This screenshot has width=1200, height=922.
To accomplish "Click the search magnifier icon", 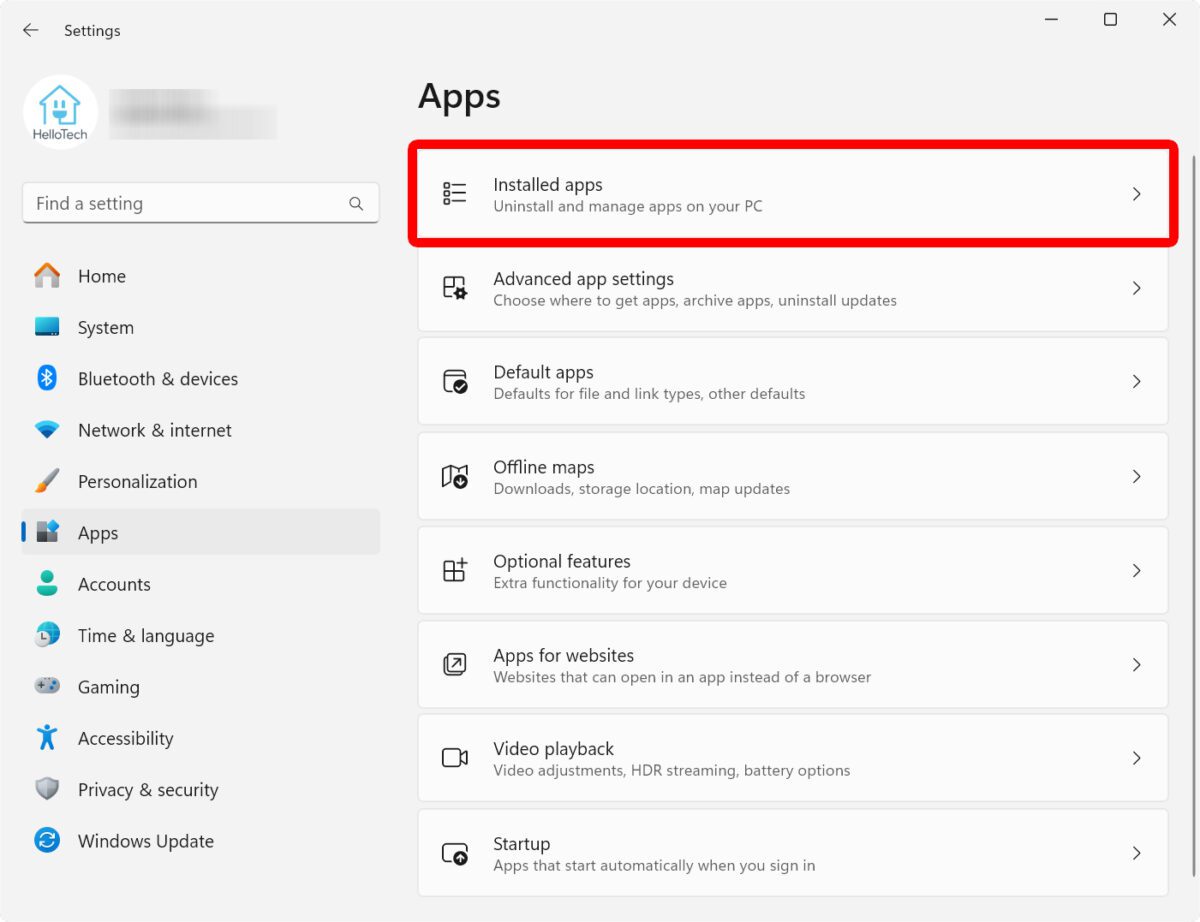I will (356, 203).
